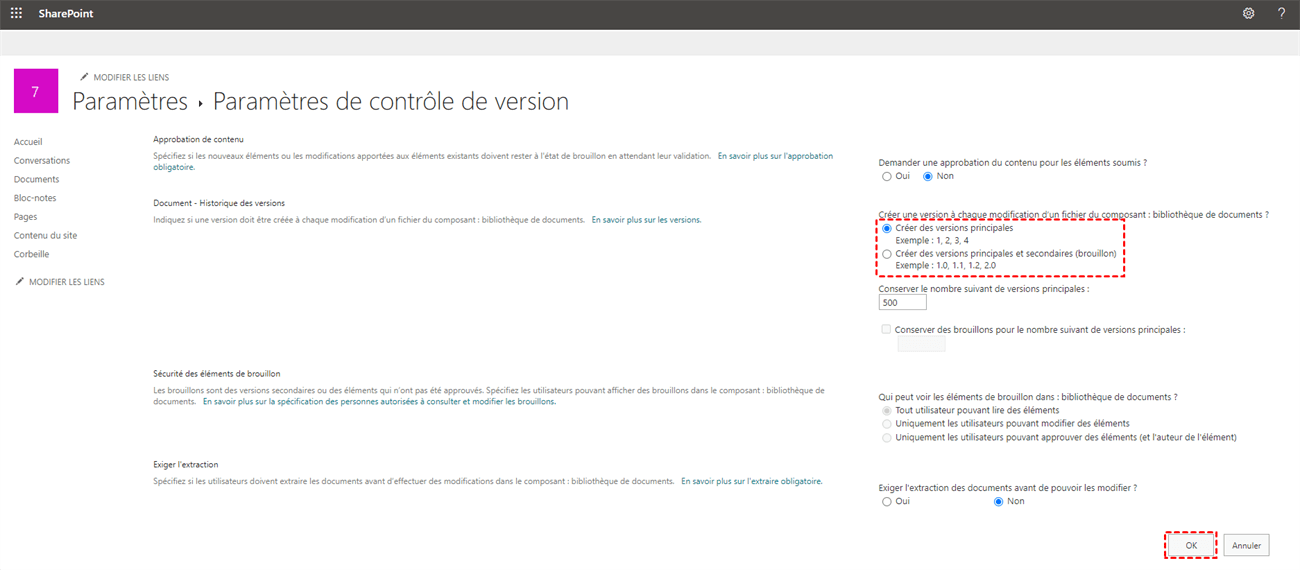The height and width of the screenshot is (570, 1300).
Task: Choose Créer des versions principales option
Action: click(887, 228)
